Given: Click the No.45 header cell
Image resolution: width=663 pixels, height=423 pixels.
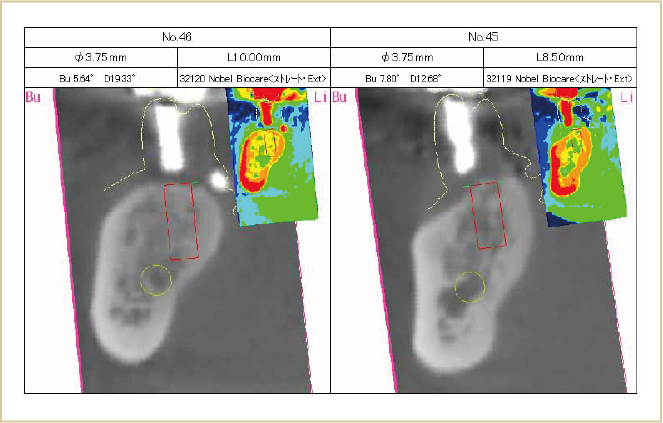Looking at the screenshot, I should pos(483,37).
